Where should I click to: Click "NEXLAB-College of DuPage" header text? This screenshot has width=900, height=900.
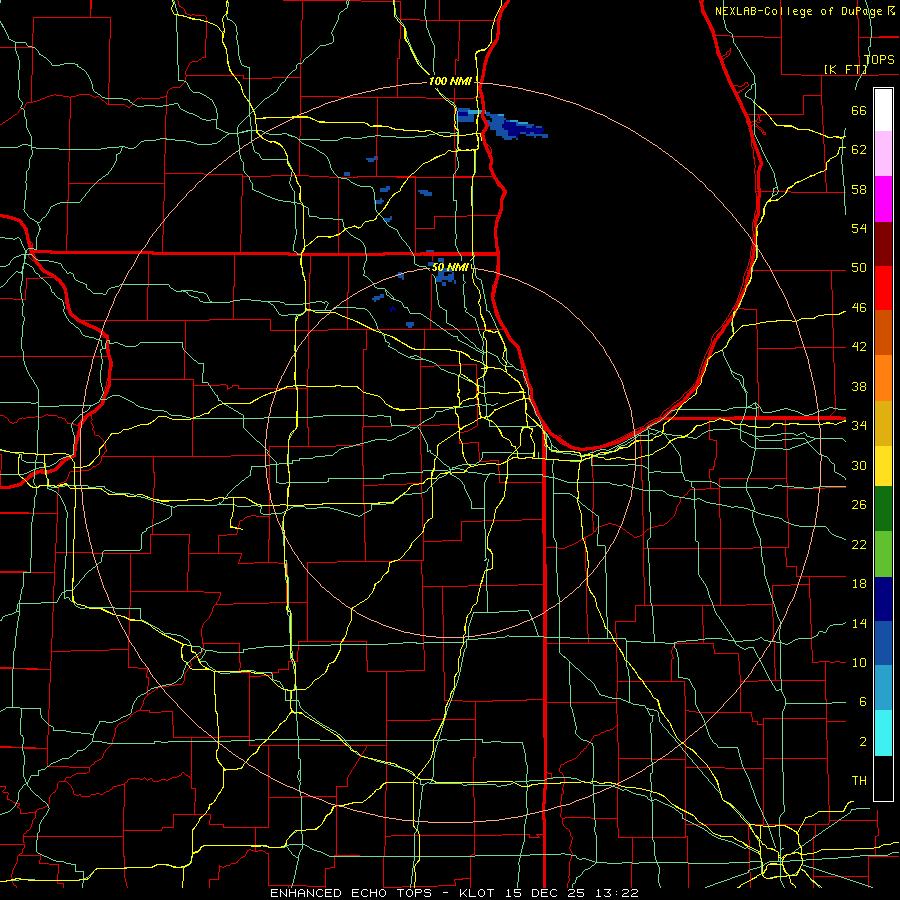click(x=800, y=11)
